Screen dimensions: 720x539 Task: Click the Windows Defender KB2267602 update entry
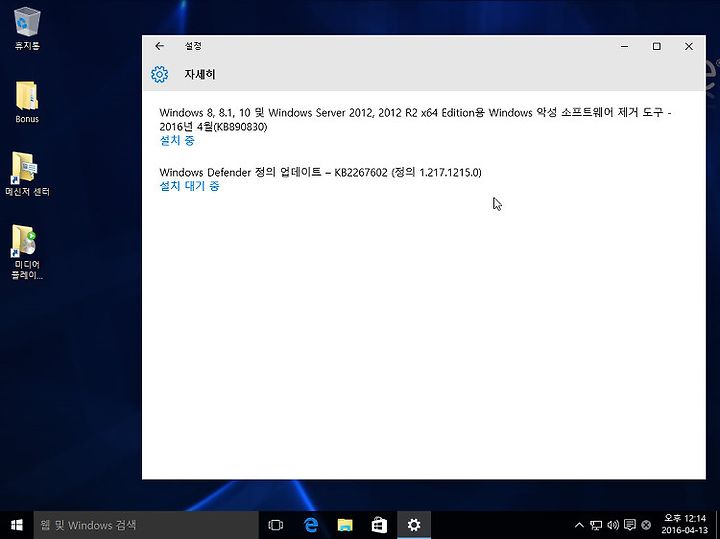coord(321,172)
